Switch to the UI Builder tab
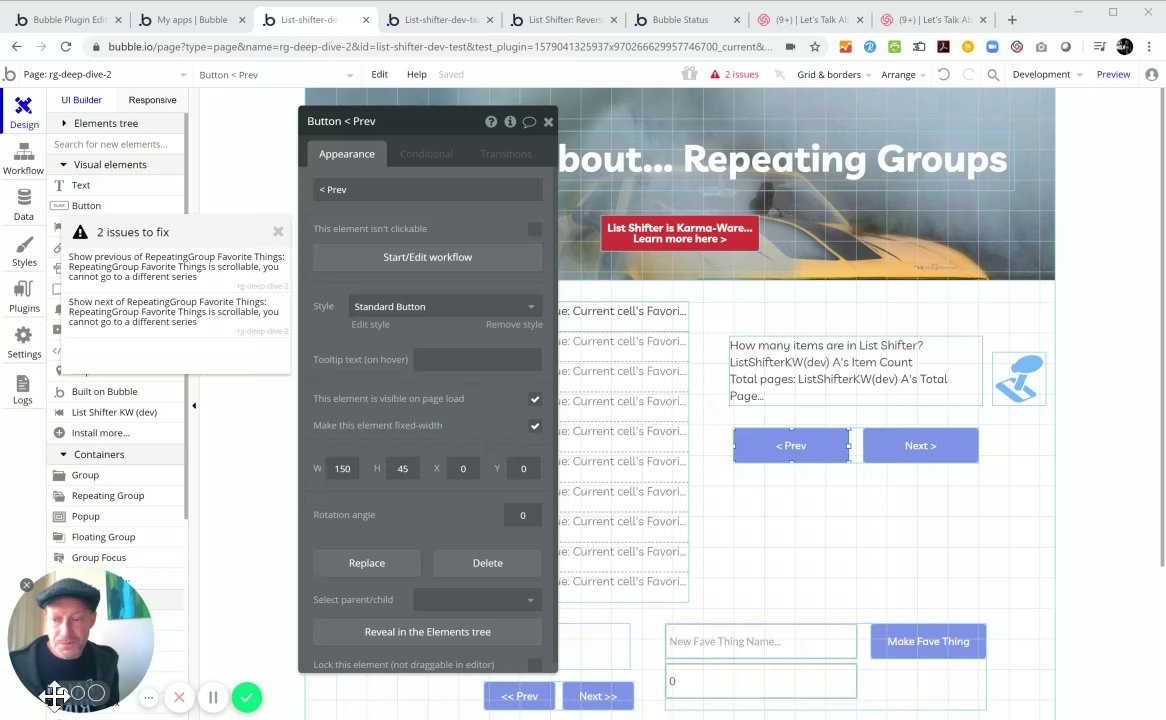 (x=81, y=100)
